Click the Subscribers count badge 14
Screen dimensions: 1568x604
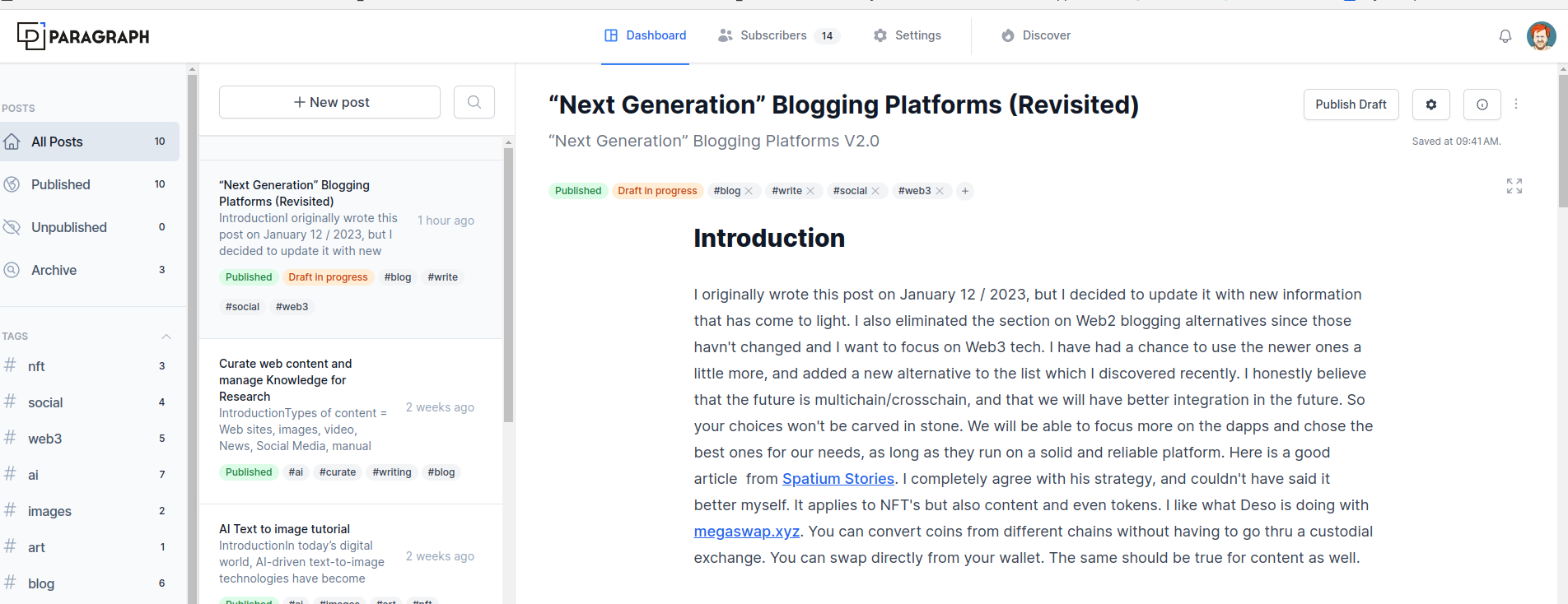click(827, 35)
